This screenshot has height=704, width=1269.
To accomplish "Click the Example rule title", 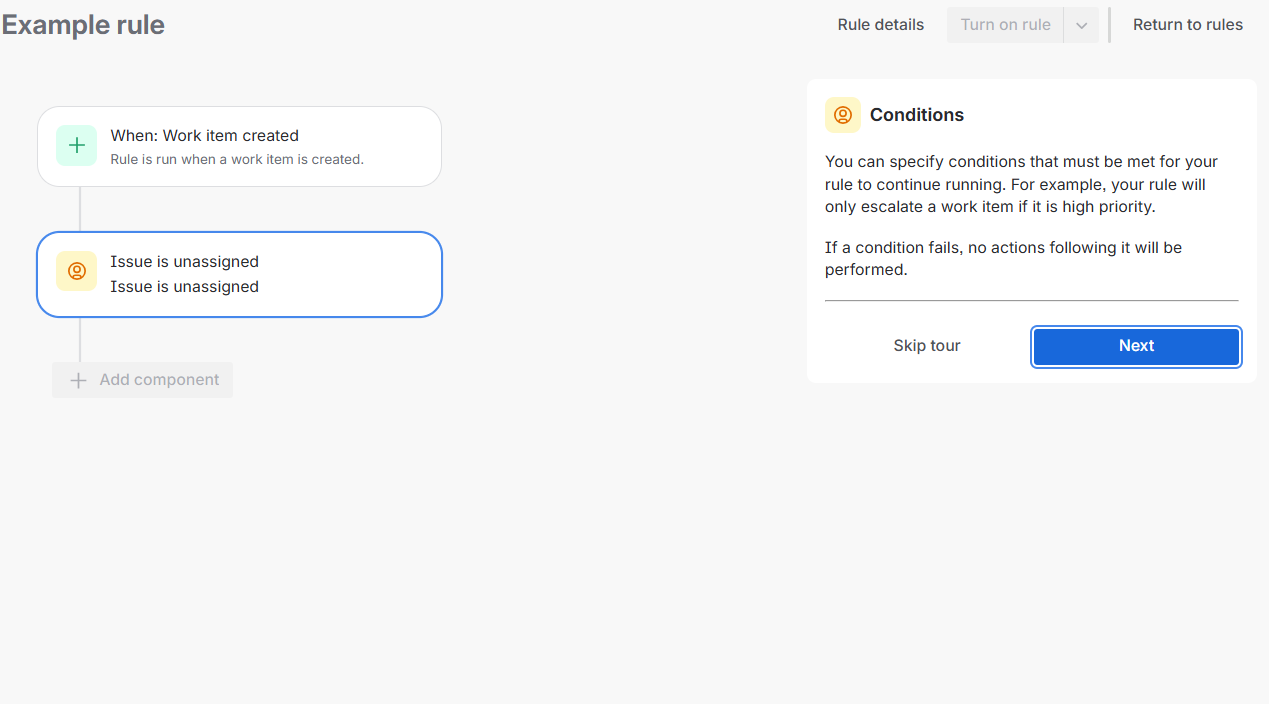I will [x=83, y=24].
